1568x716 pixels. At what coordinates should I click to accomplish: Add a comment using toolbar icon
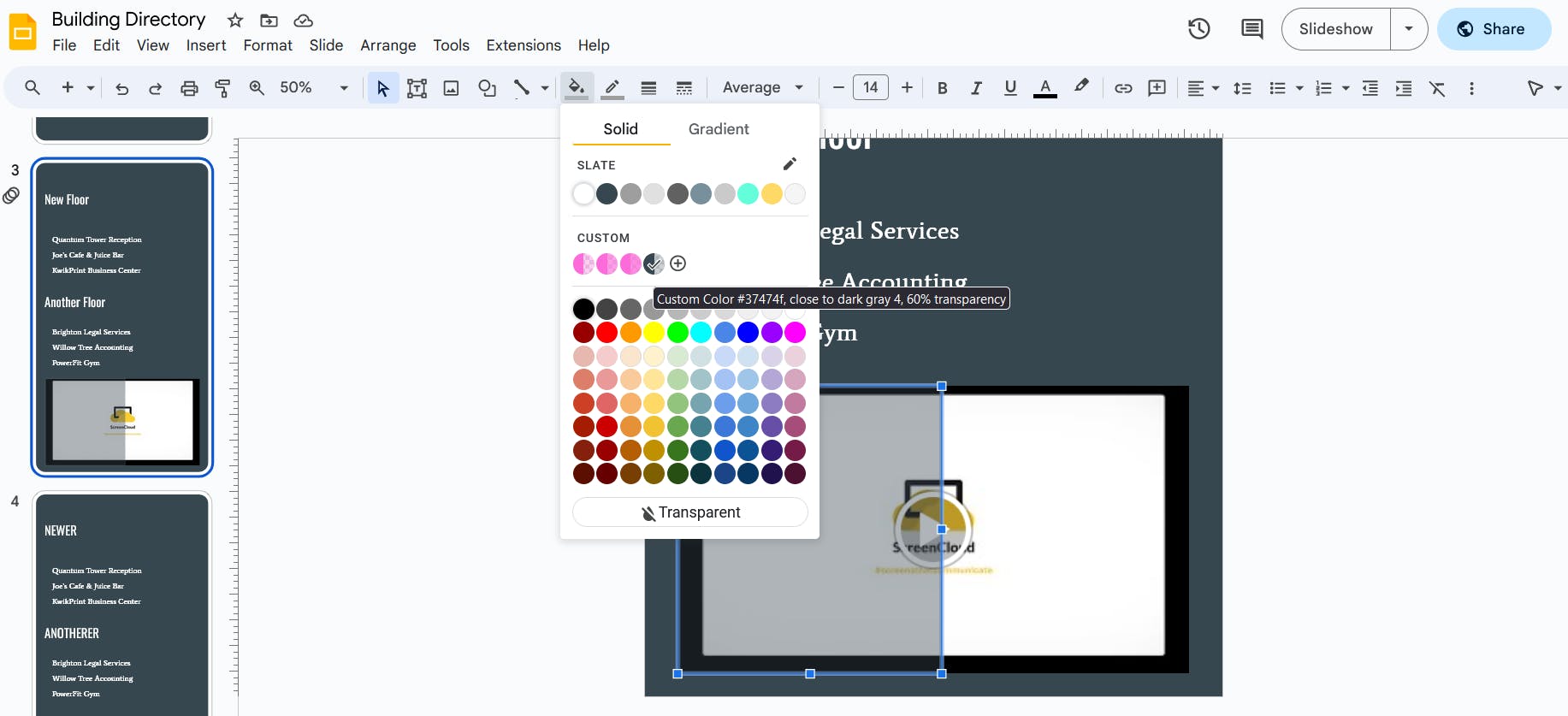tap(1157, 88)
